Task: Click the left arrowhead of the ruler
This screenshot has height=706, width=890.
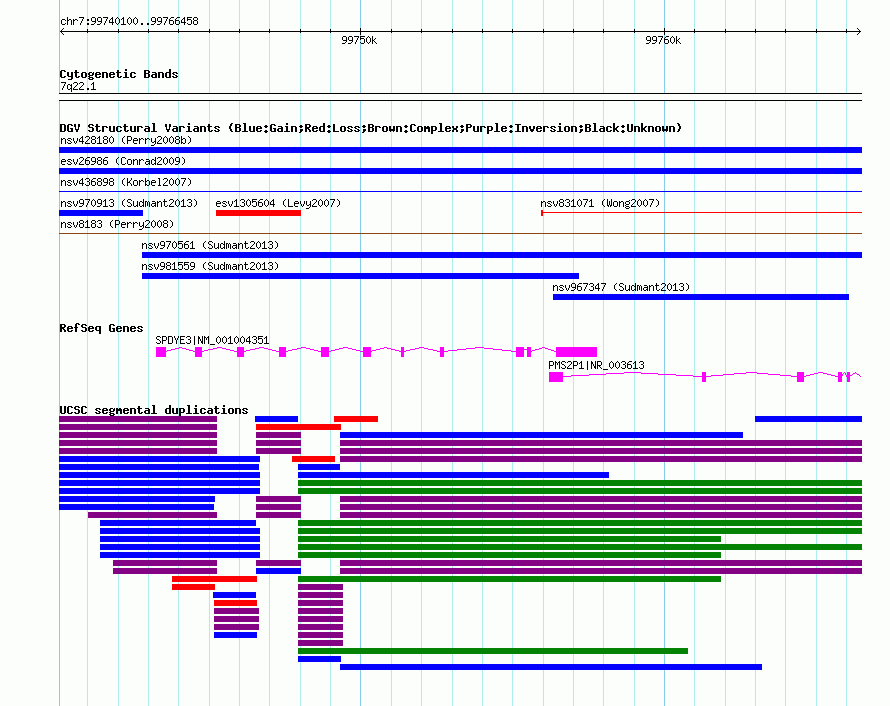Action: [62, 31]
